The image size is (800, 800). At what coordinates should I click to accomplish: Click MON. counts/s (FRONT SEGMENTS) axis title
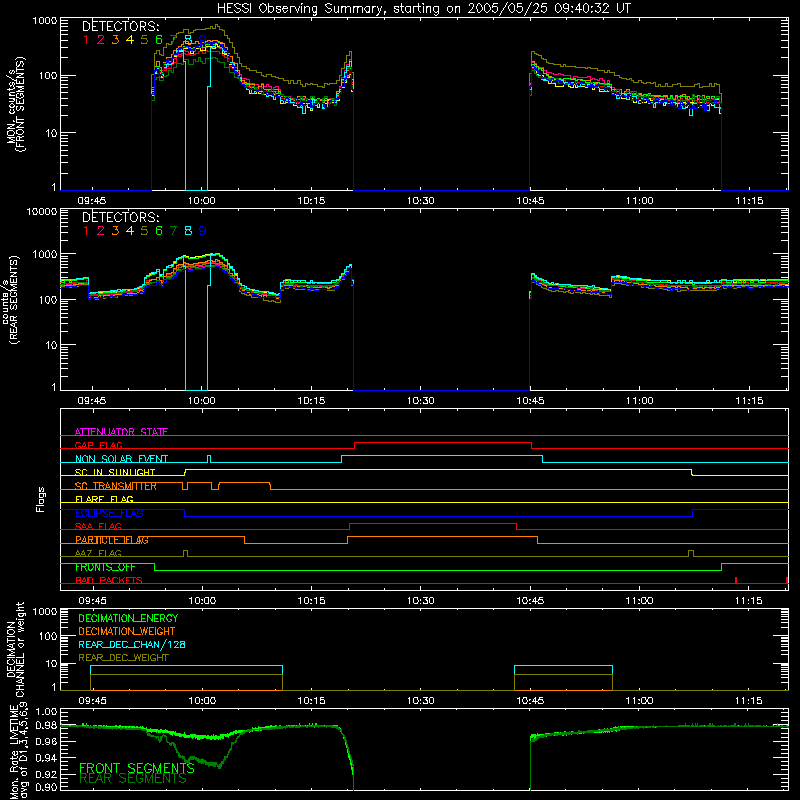tap(15, 105)
